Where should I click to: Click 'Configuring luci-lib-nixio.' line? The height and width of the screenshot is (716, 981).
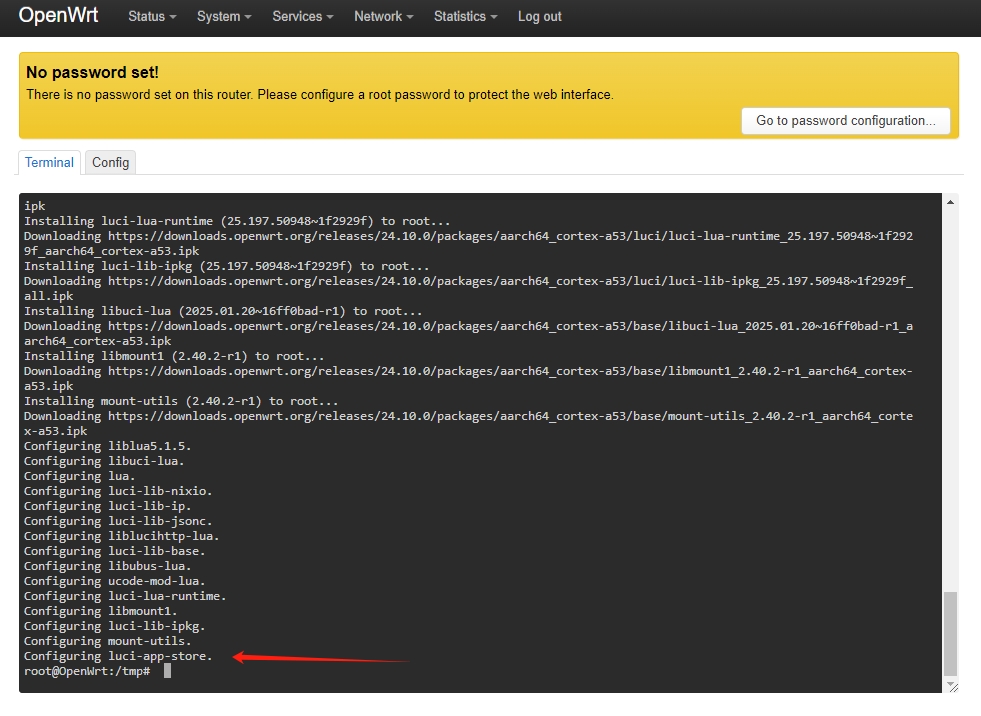click(118, 491)
